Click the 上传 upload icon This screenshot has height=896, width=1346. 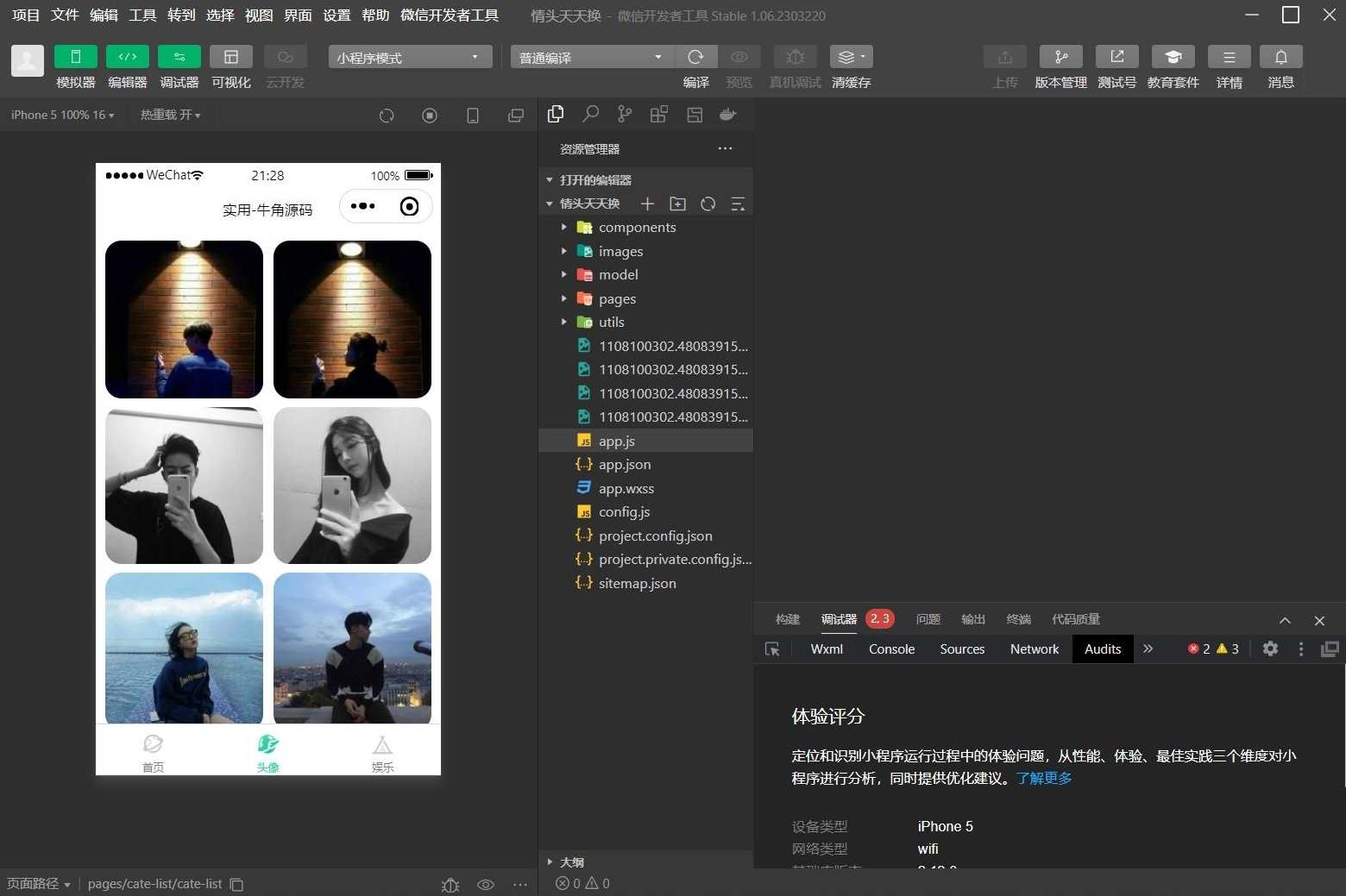(1004, 57)
